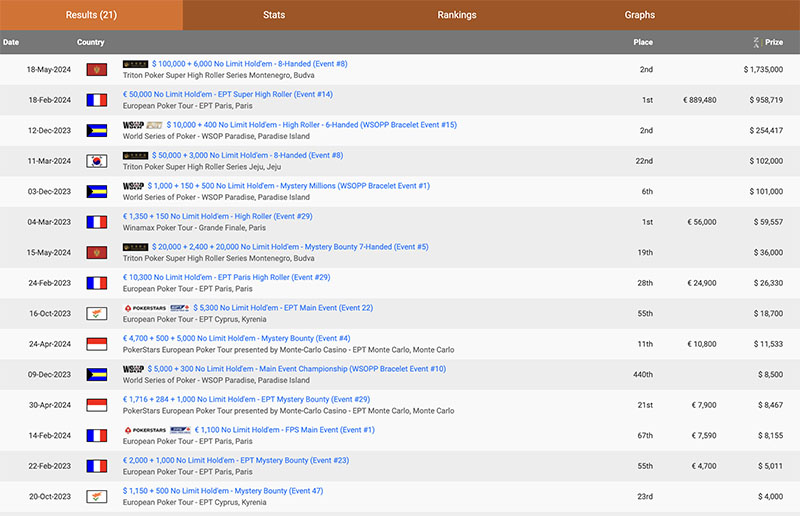Open the EPT Super High Roller Event #14 link
This screenshot has width=800, height=516.
point(227,94)
